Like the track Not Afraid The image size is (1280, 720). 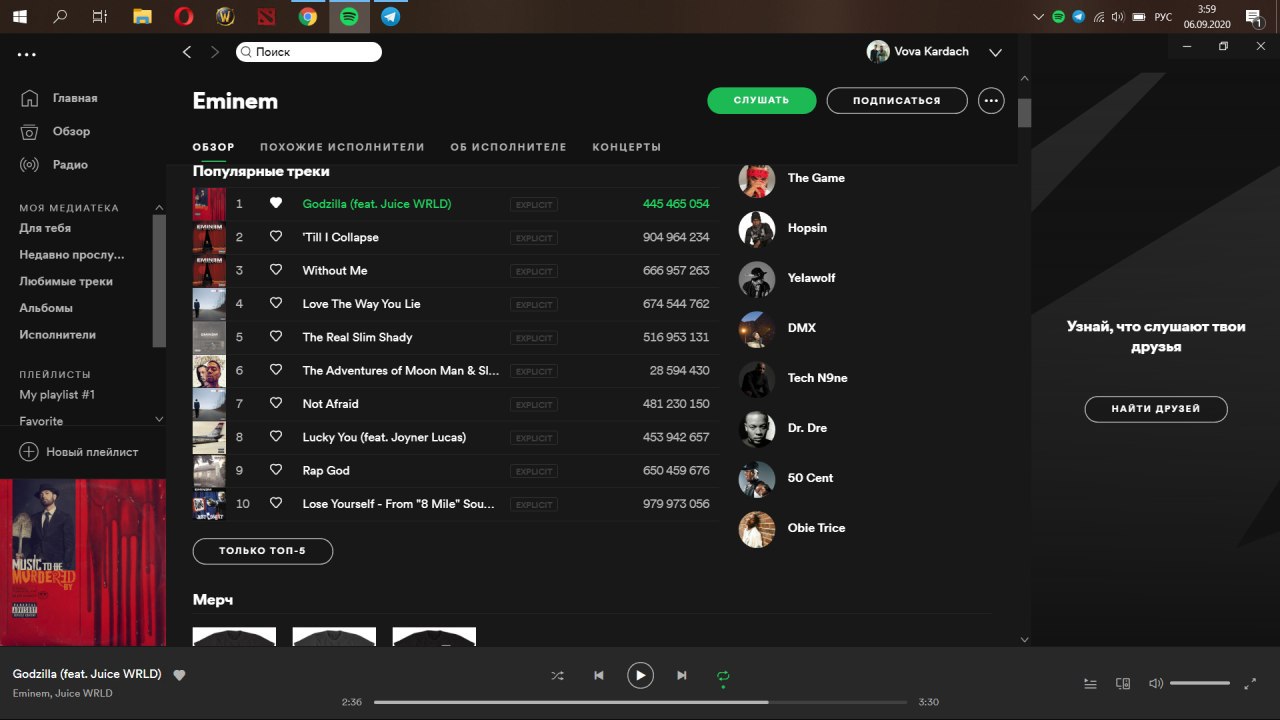(x=276, y=404)
